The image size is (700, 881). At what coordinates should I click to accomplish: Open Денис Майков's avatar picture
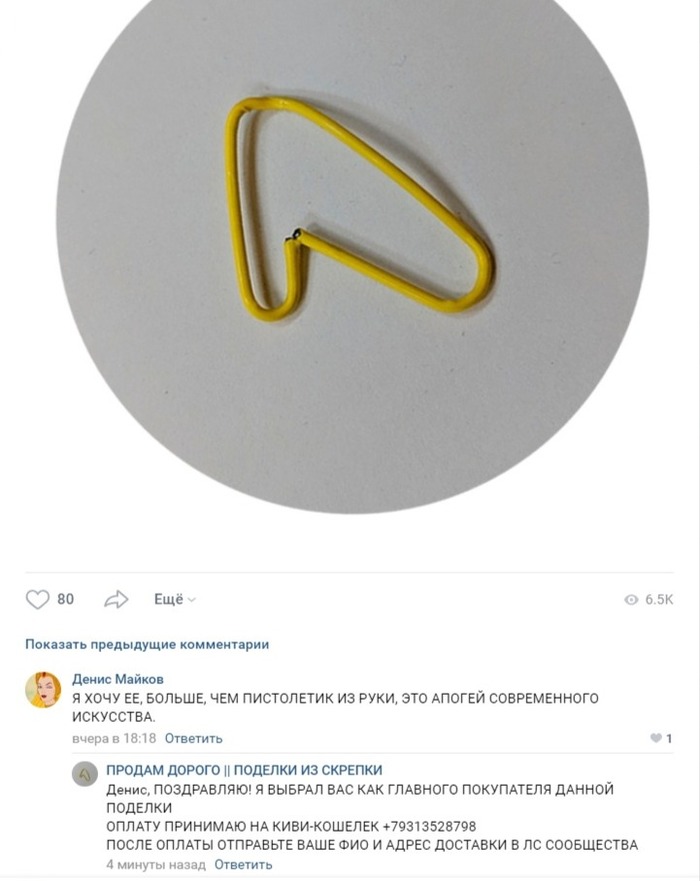(43, 689)
